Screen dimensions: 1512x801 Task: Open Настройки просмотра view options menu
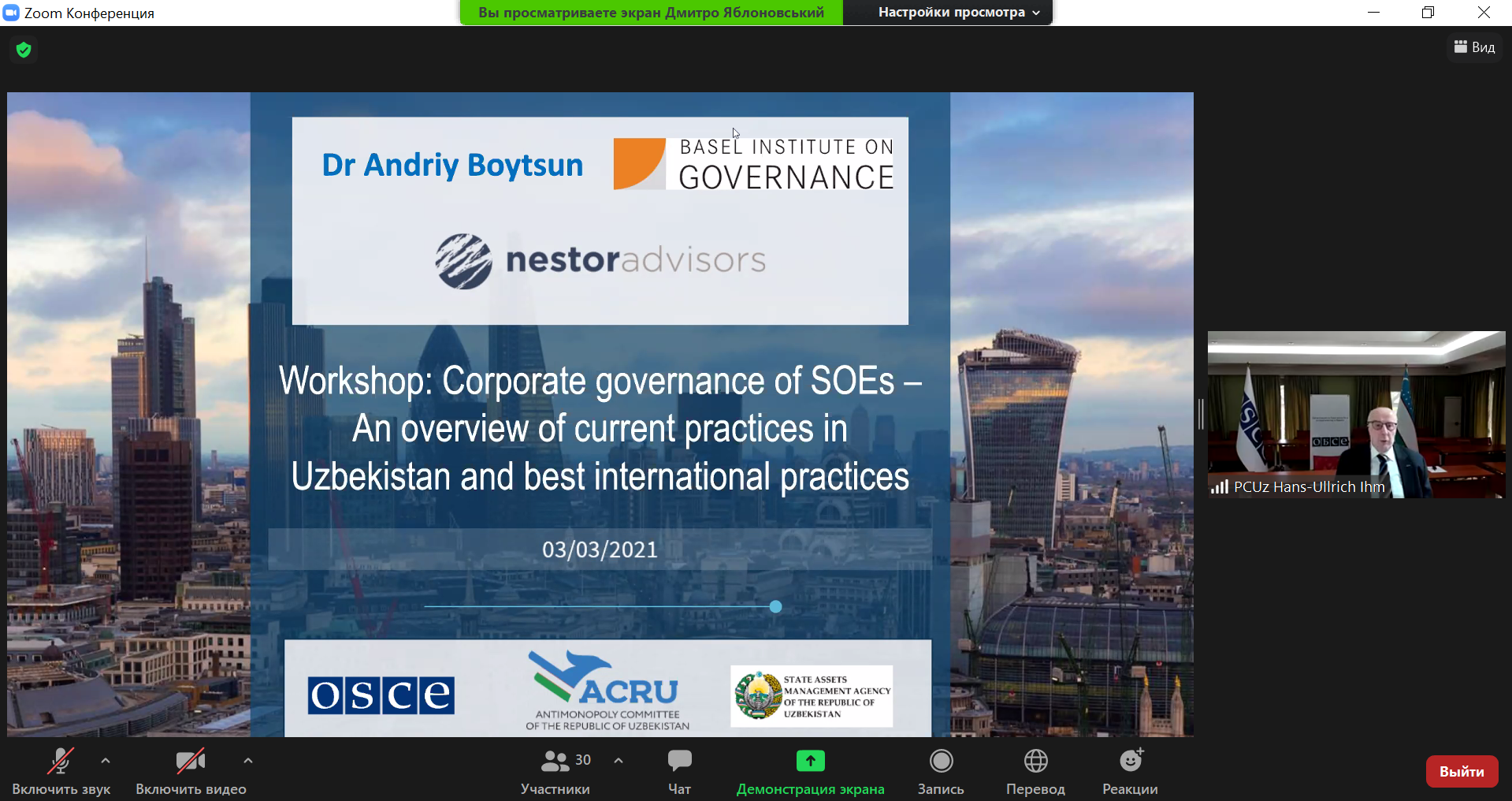point(959,13)
